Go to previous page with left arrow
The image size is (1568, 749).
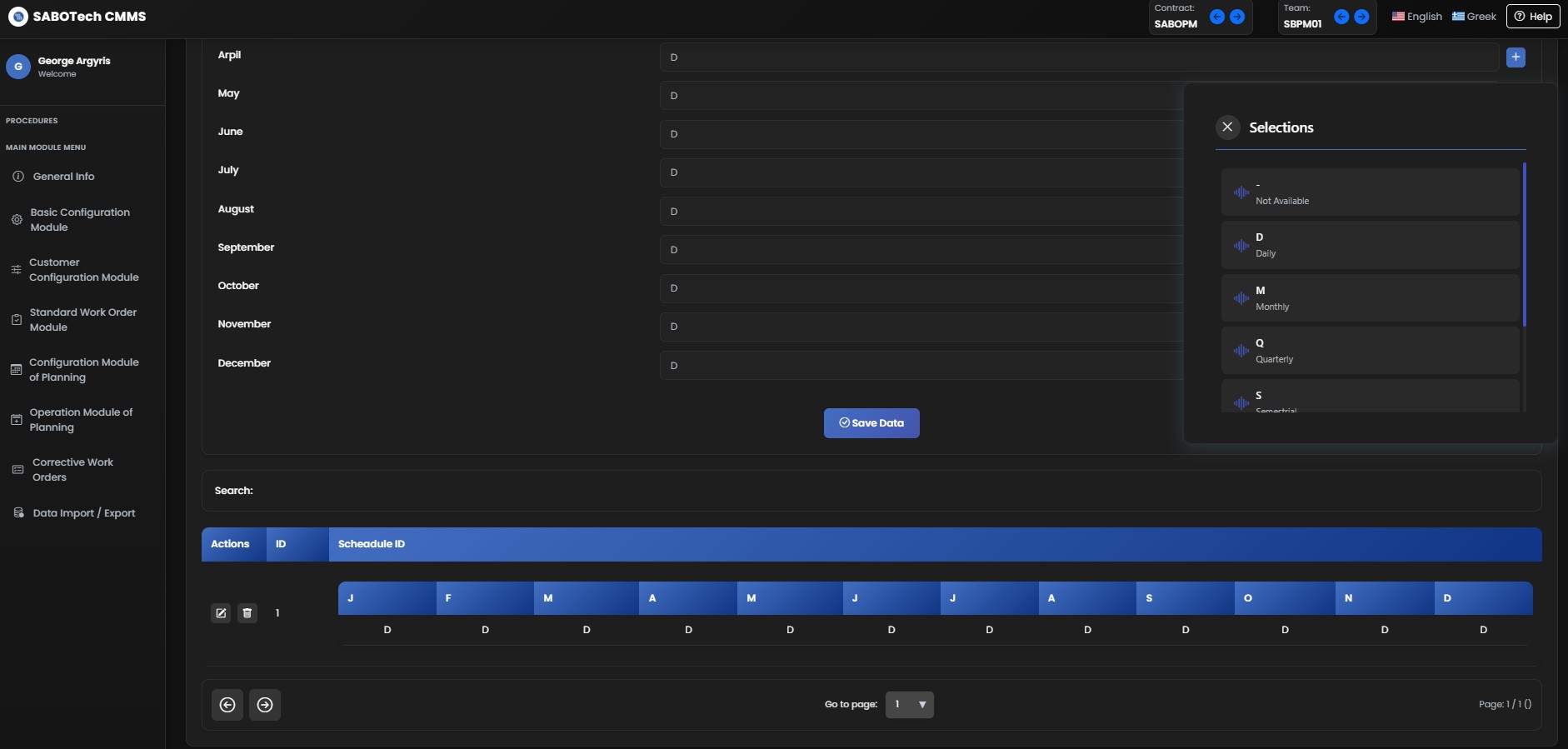click(227, 705)
